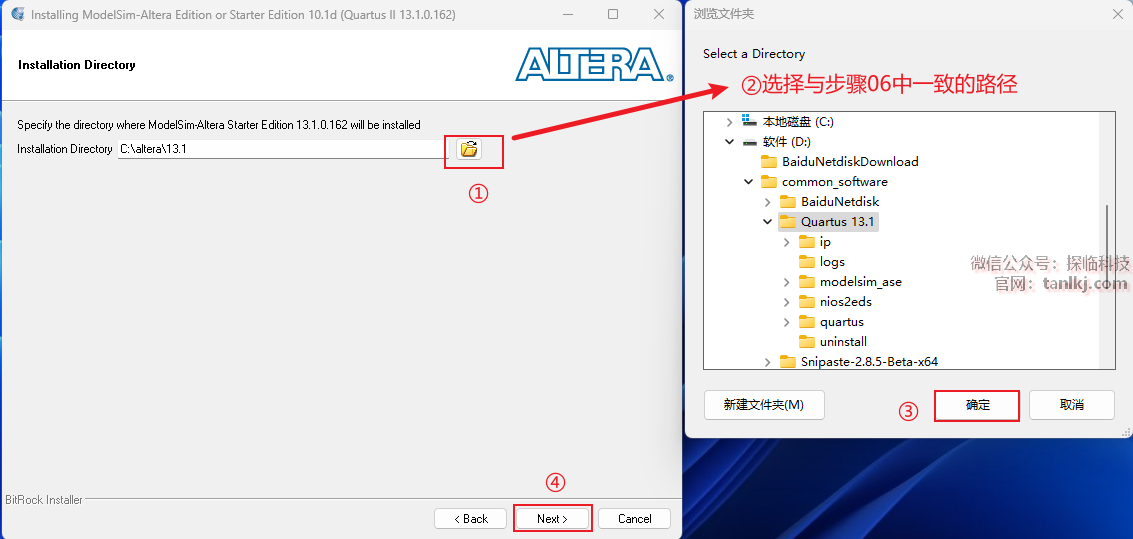
Task: Cancel the ModelSim installation
Action: [635, 519]
